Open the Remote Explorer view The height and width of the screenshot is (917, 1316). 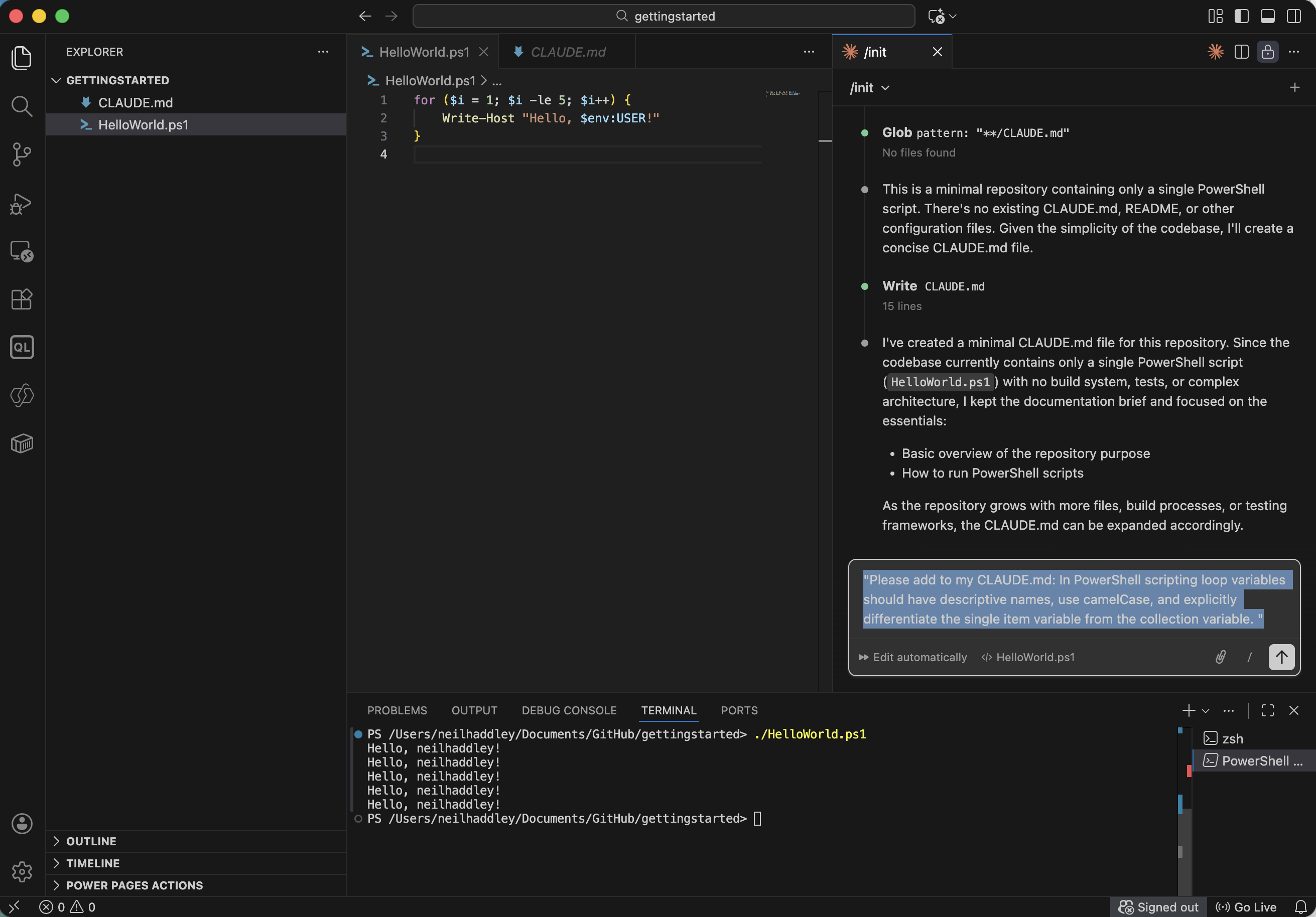[x=22, y=251]
